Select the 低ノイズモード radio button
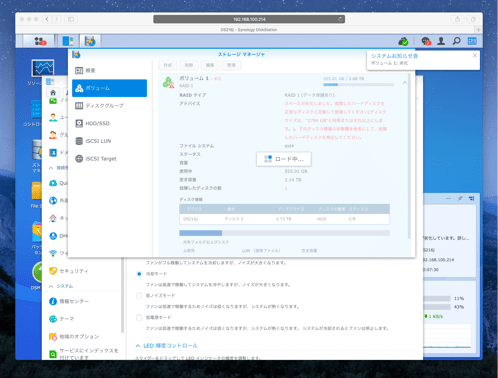498x378 pixels. pyautogui.click(x=139, y=296)
